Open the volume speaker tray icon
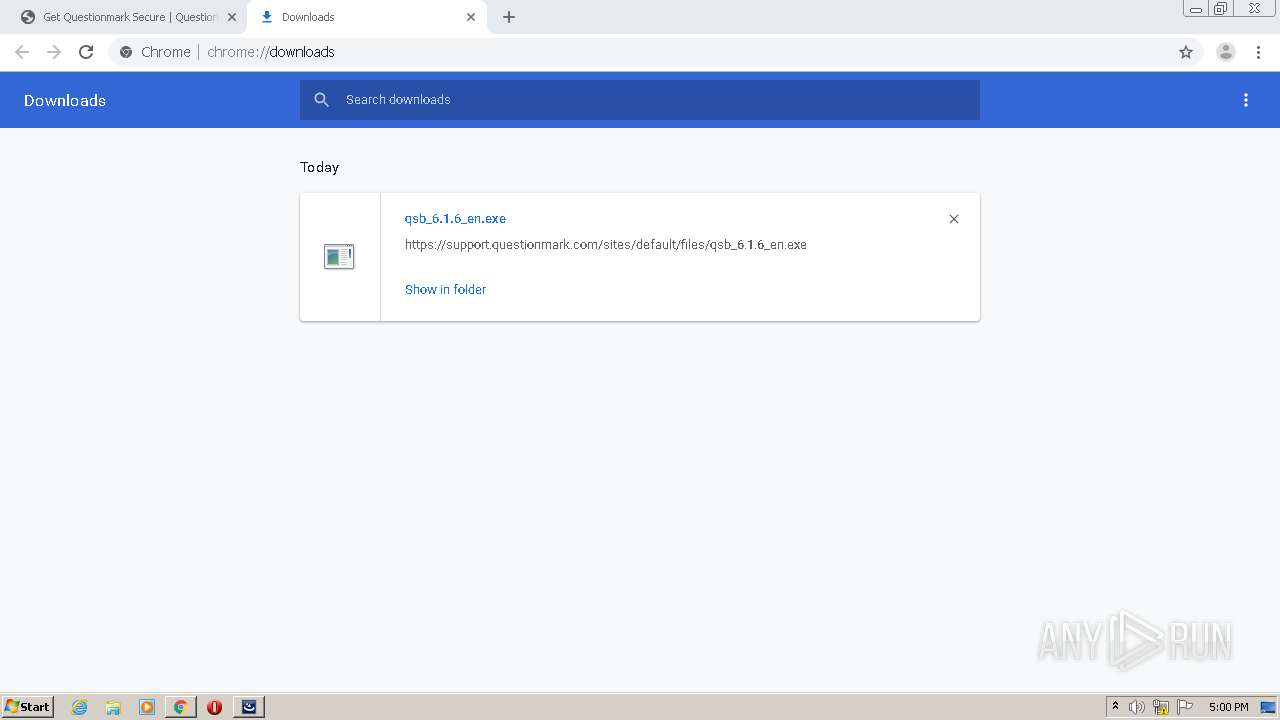The image size is (1280, 720). 1137,707
